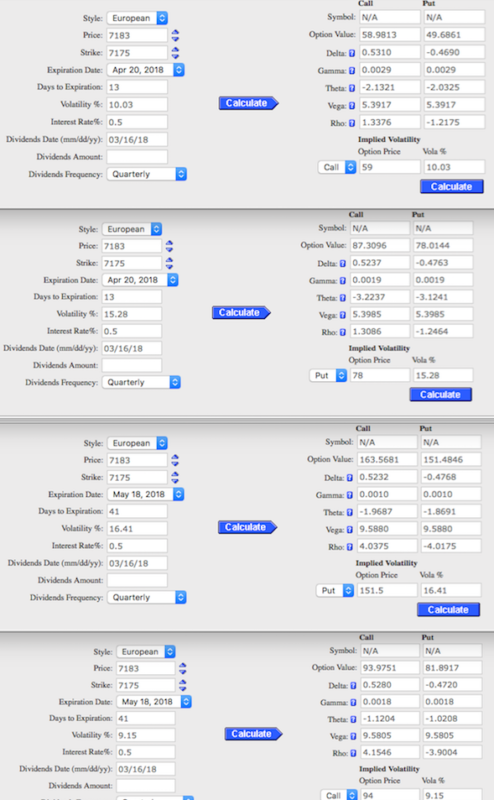
Task: Click the Price stepper arrows in first calculator
Action: click(x=175, y=35)
